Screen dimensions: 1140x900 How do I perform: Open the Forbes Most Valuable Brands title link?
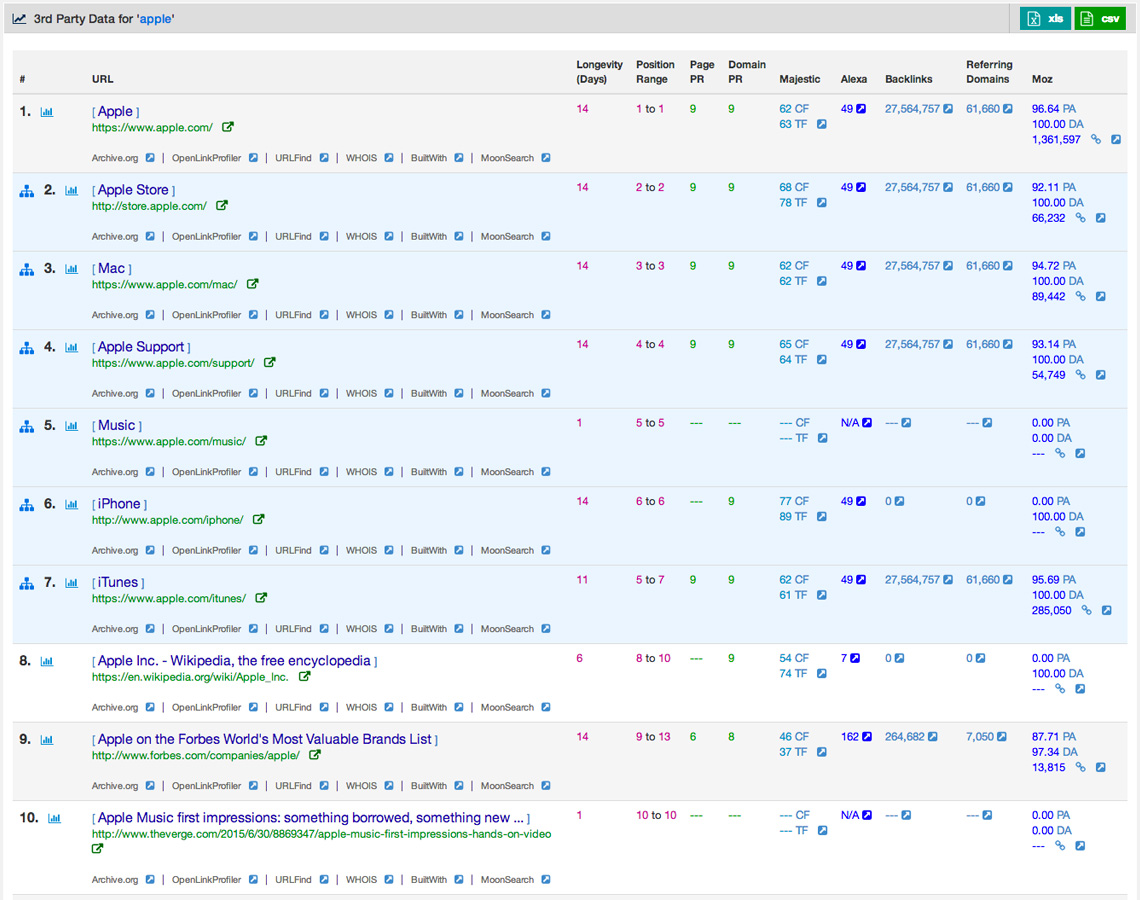coord(265,739)
